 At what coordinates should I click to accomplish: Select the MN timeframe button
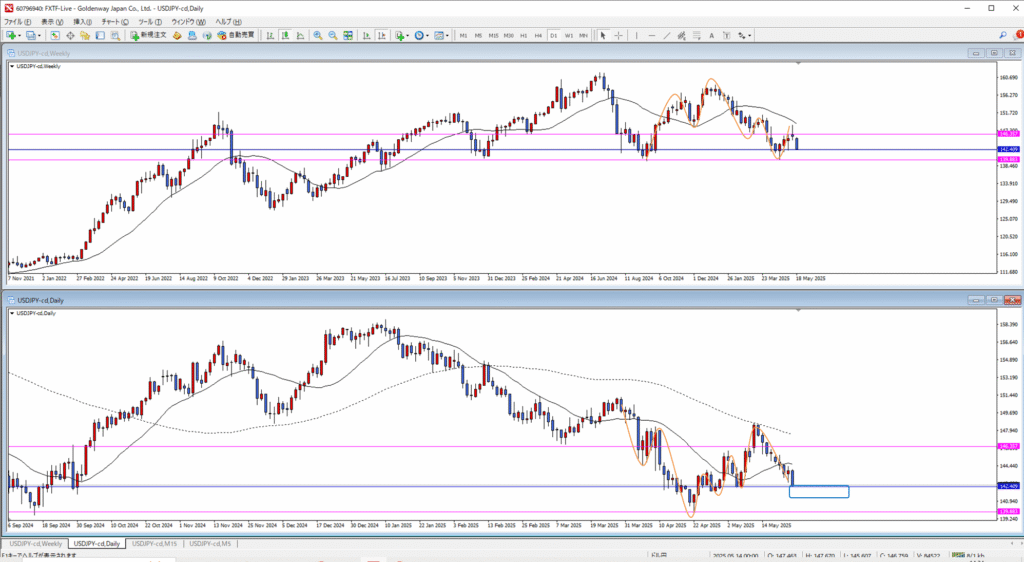583,35
